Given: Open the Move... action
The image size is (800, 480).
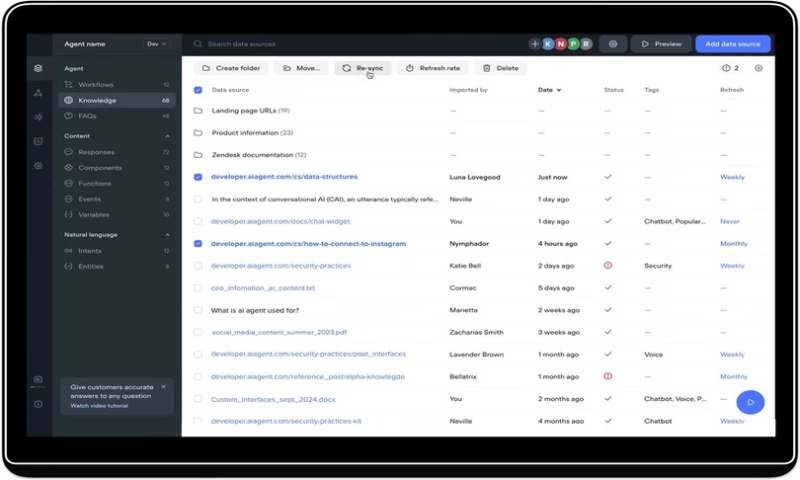Looking at the screenshot, I should pos(302,68).
